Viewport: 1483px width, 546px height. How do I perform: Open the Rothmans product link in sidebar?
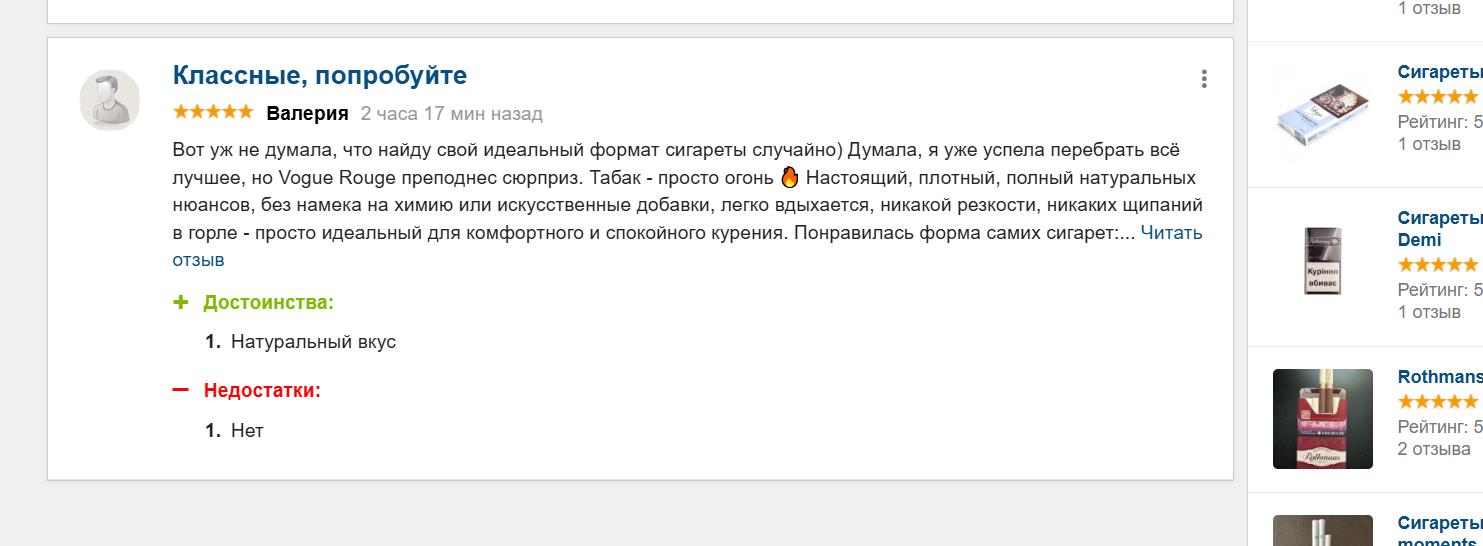click(x=1440, y=377)
